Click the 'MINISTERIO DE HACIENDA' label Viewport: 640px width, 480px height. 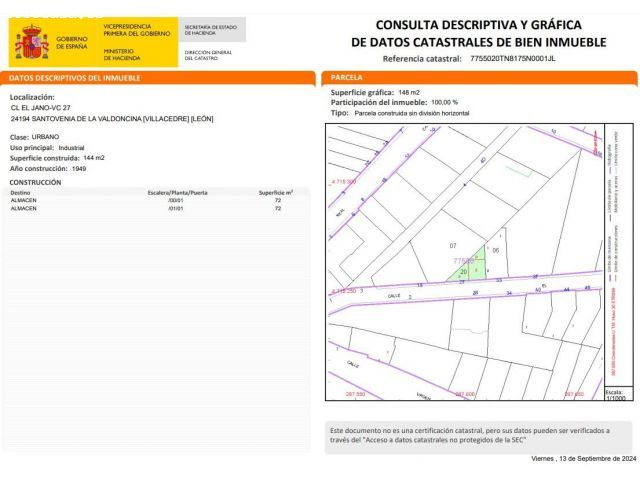pyautogui.click(x=122, y=55)
